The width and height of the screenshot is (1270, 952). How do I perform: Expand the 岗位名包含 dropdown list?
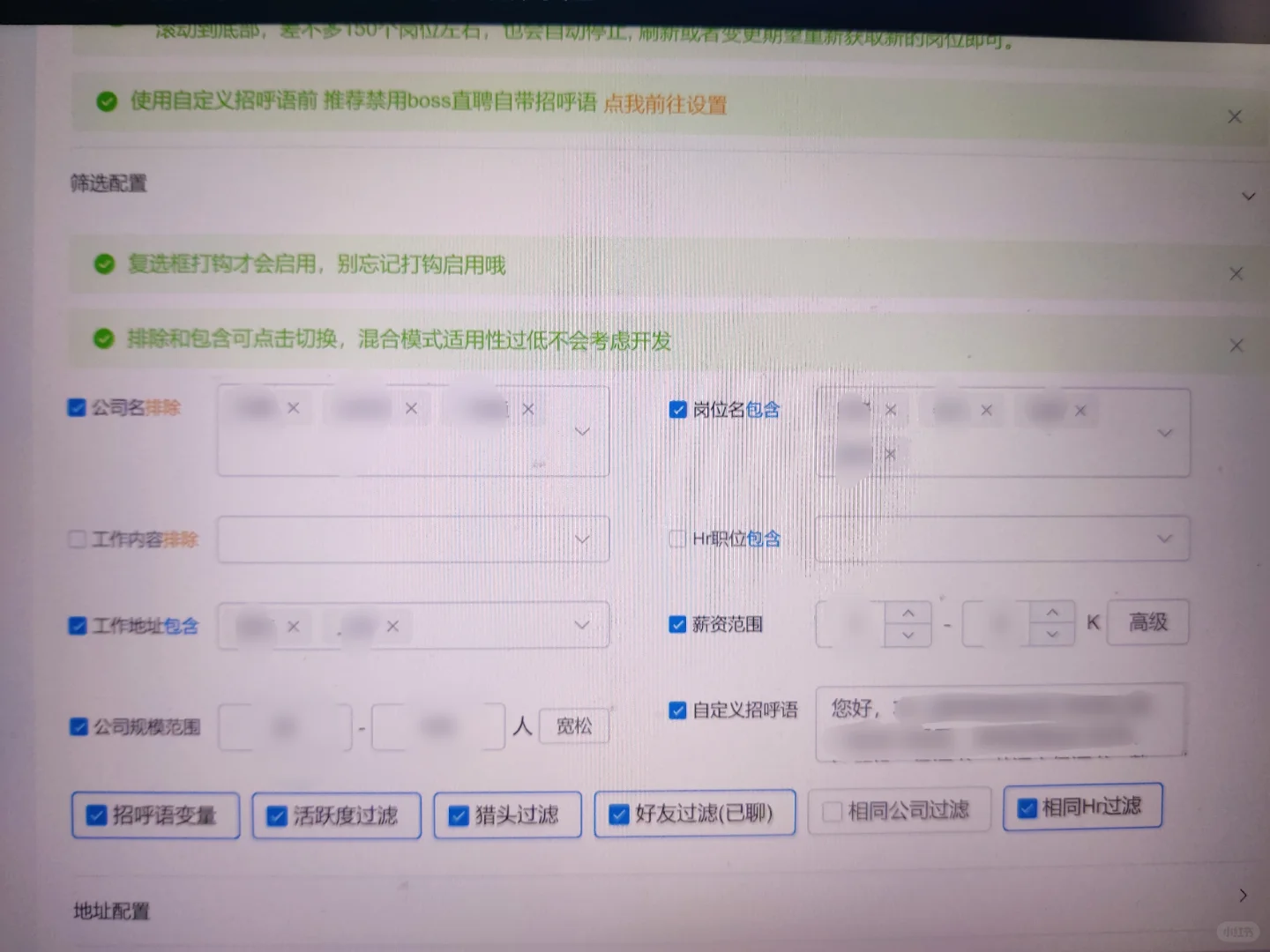[1166, 433]
